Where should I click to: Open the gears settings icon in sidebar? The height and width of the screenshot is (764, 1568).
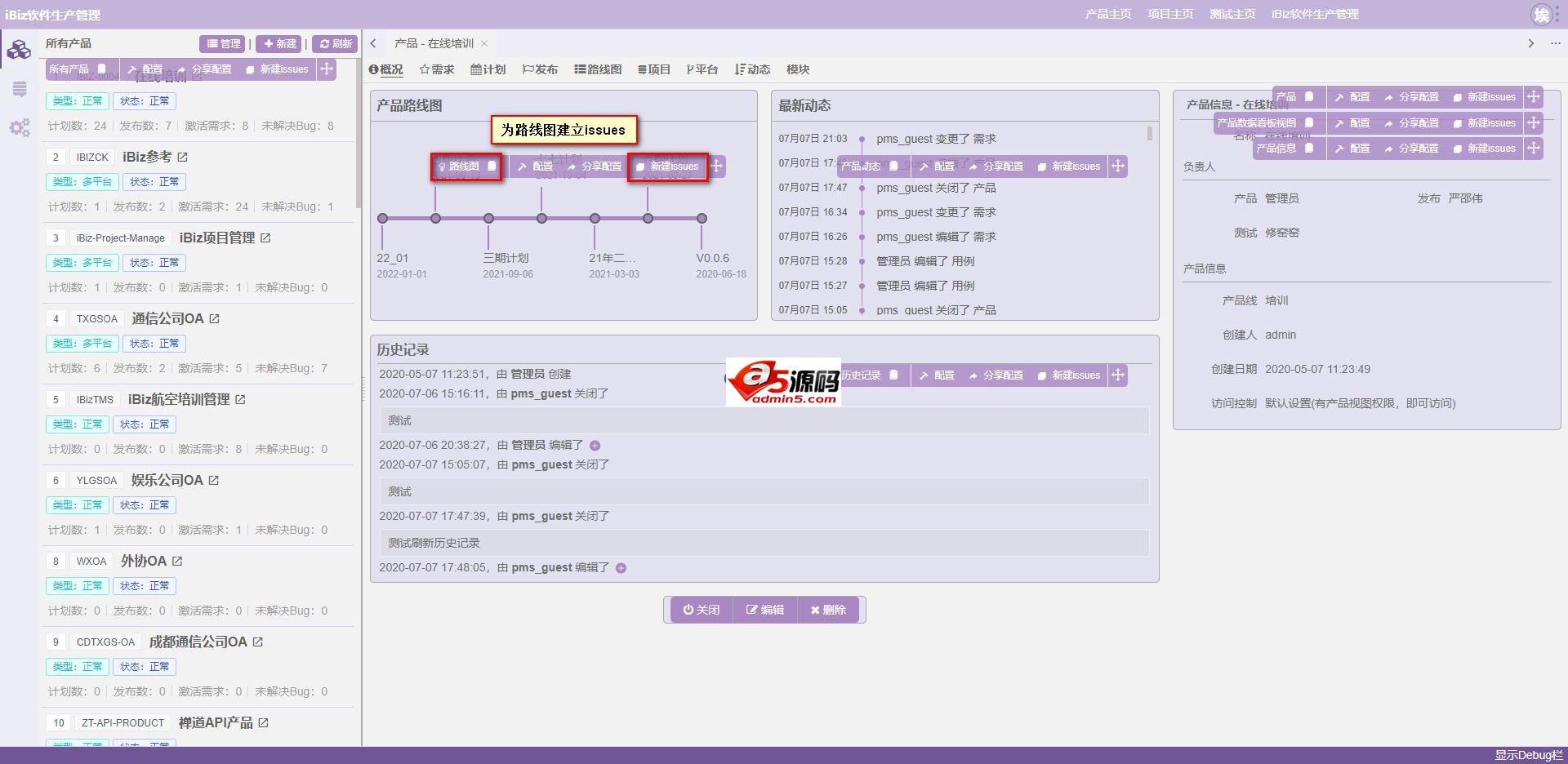tap(20, 128)
